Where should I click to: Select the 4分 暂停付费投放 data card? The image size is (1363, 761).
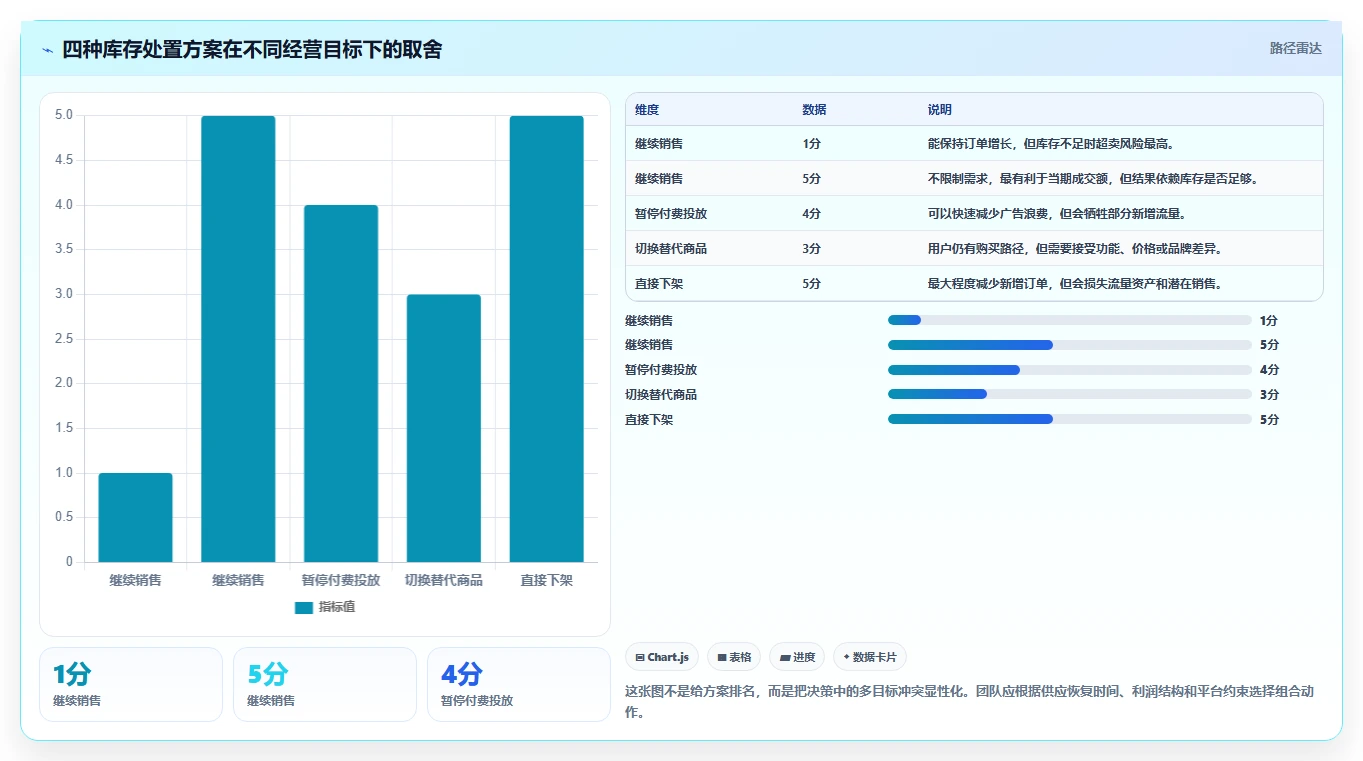coord(519,684)
